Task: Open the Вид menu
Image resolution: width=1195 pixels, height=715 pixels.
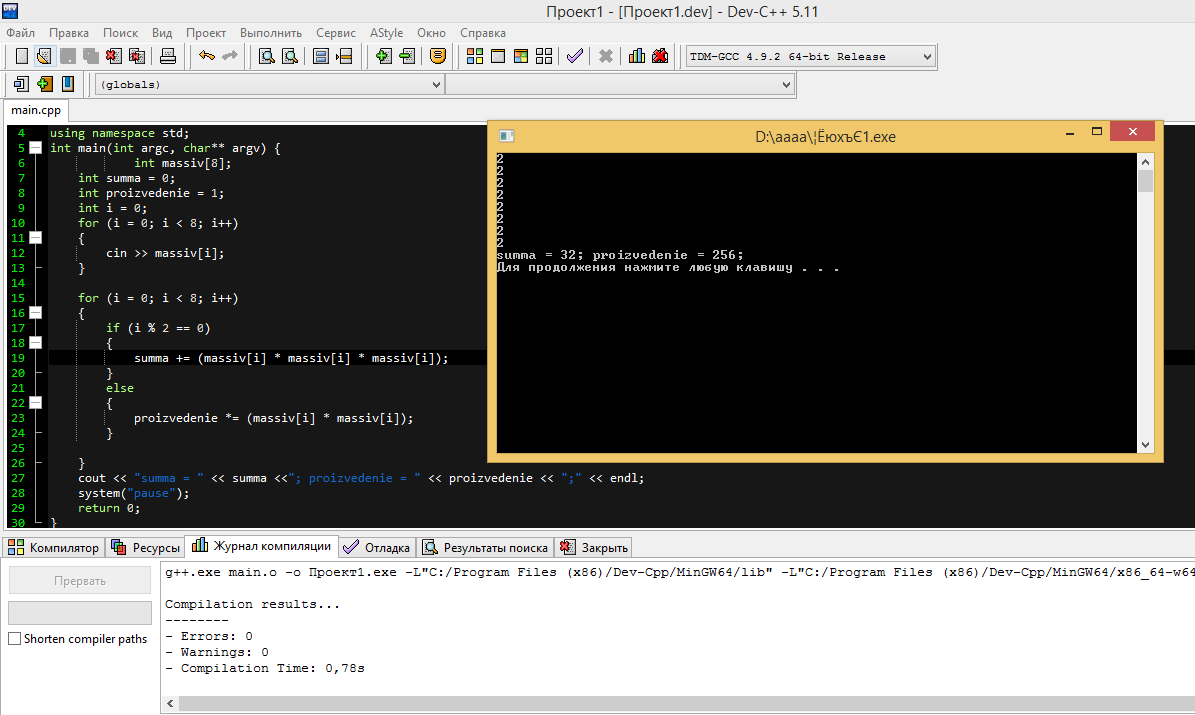Action: point(162,33)
